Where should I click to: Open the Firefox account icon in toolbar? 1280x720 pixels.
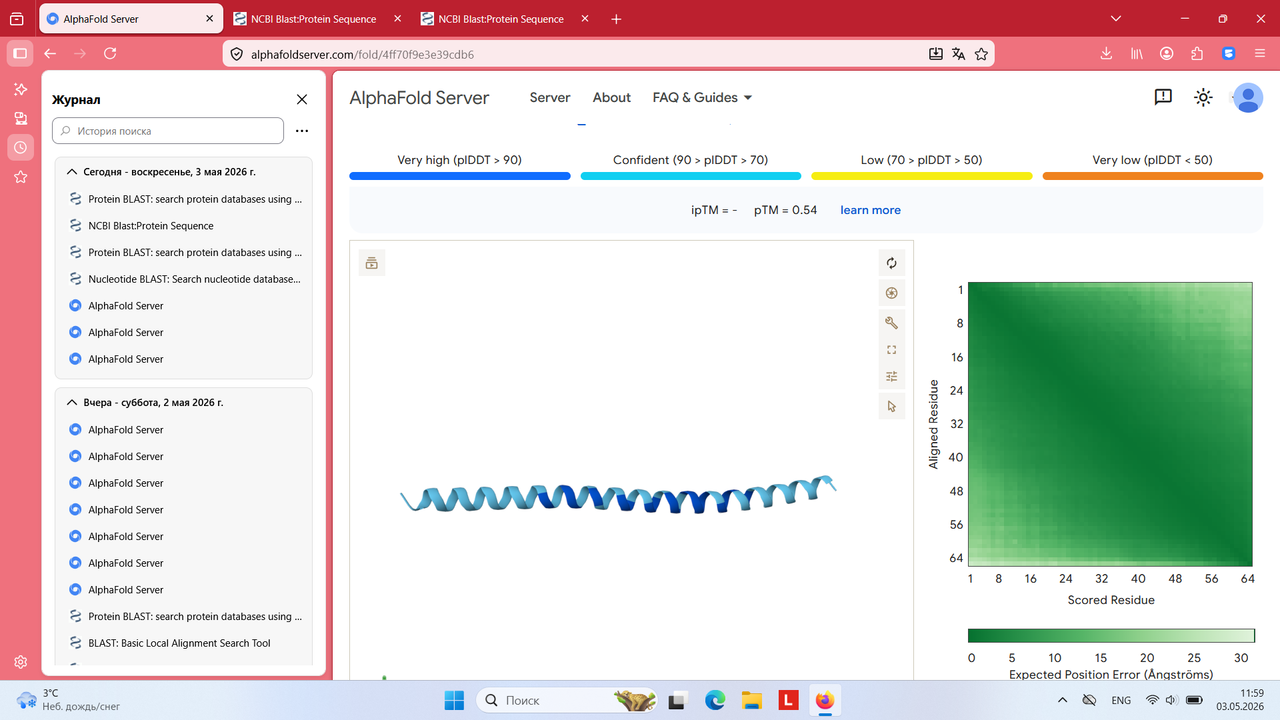point(1167,54)
